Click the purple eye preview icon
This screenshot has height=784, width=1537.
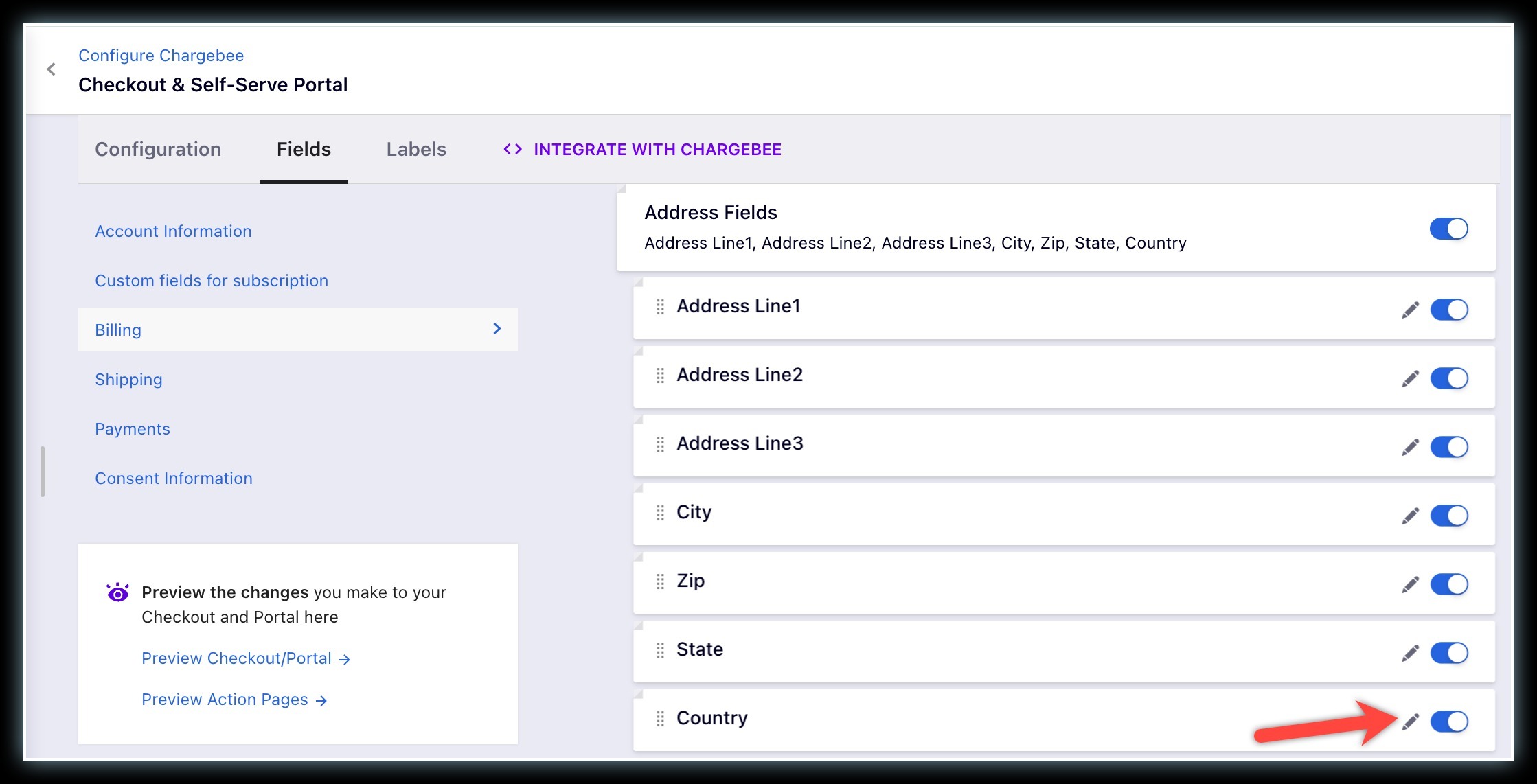[118, 592]
